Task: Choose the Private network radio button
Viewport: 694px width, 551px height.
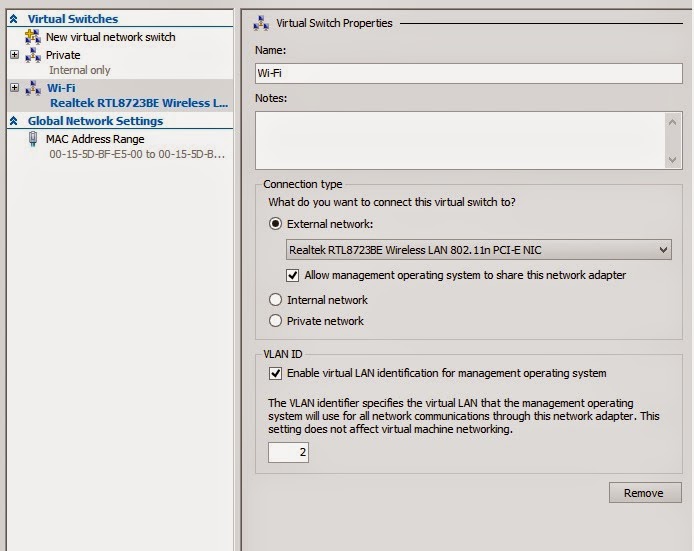Action: 276,321
